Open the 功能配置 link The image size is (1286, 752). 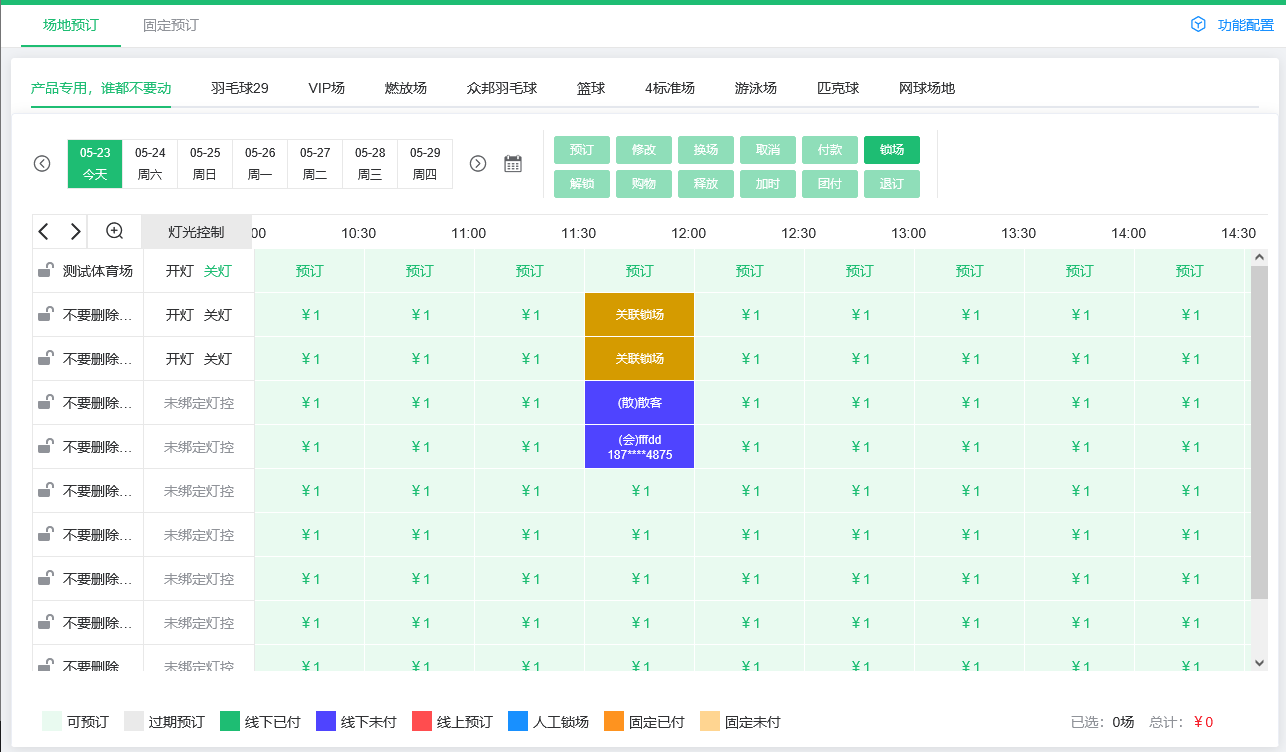click(x=1245, y=25)
